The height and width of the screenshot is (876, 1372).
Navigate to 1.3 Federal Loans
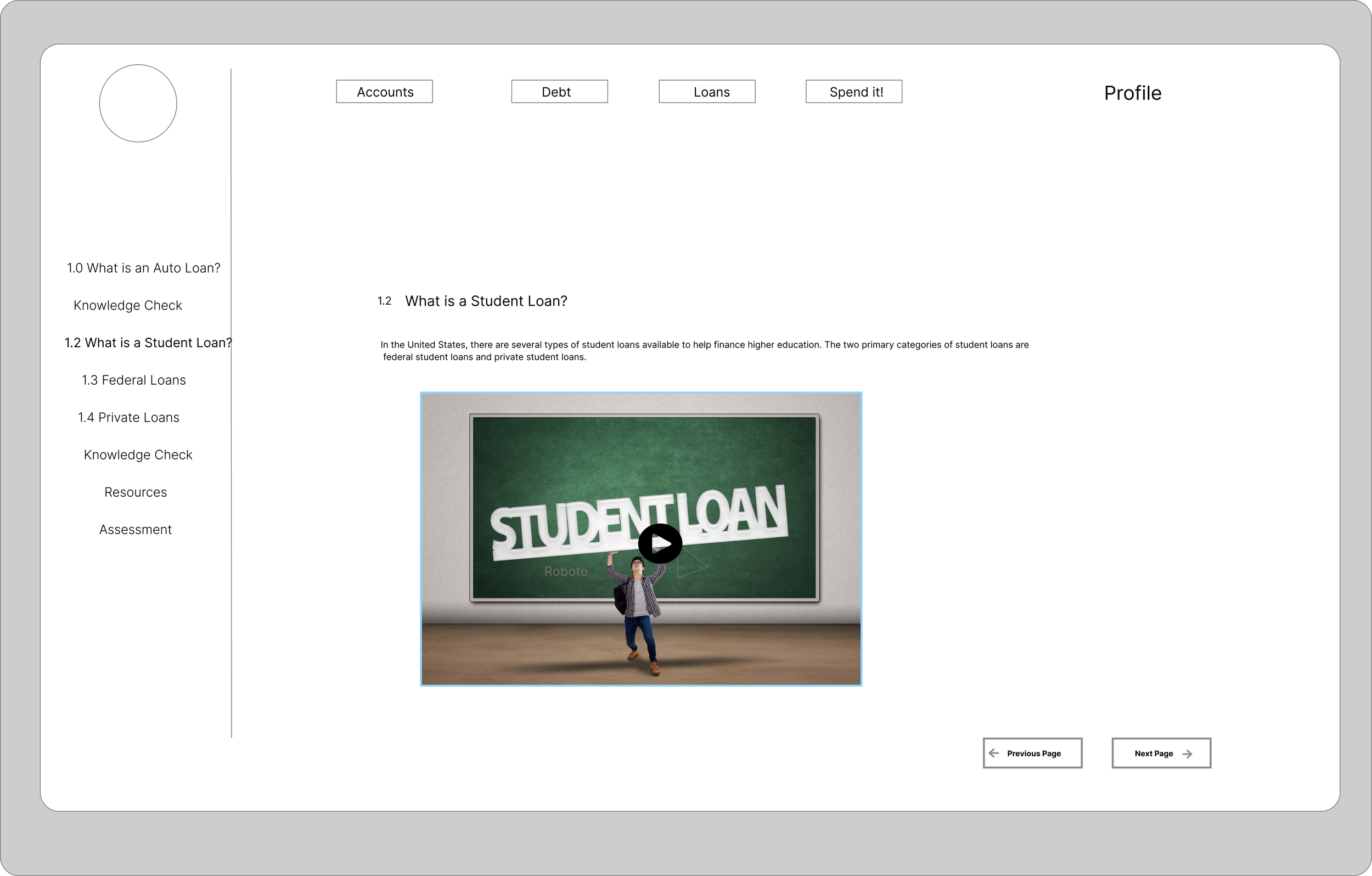point(134,380)
